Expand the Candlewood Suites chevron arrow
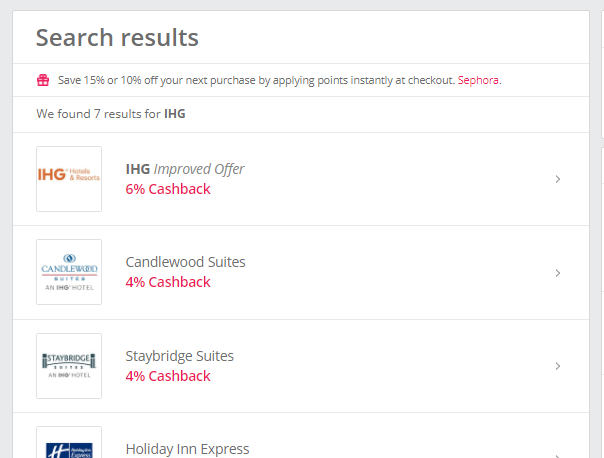 tap(557, 273)
